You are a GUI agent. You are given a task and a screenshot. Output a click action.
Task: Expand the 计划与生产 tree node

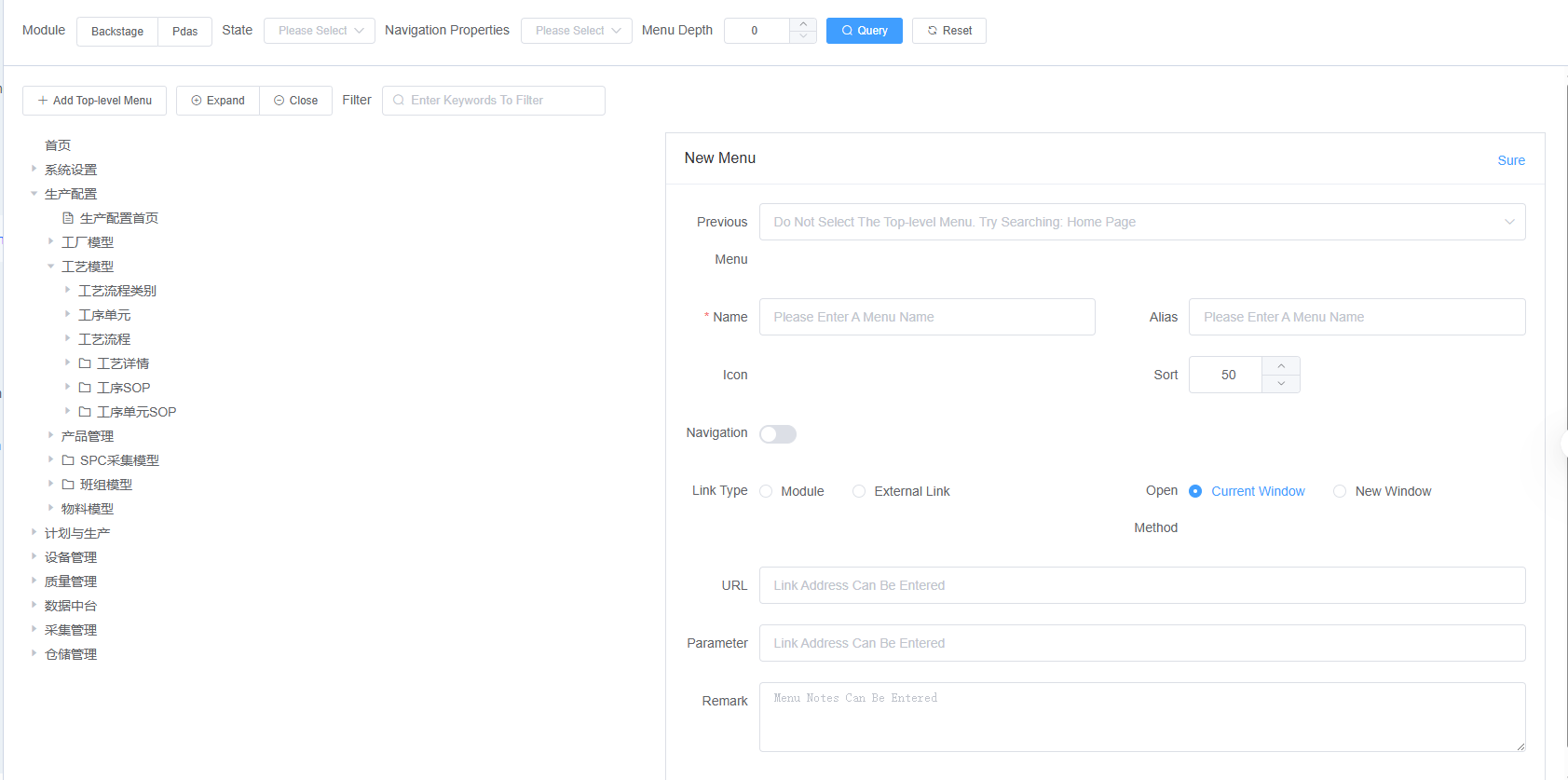(34, 532)
